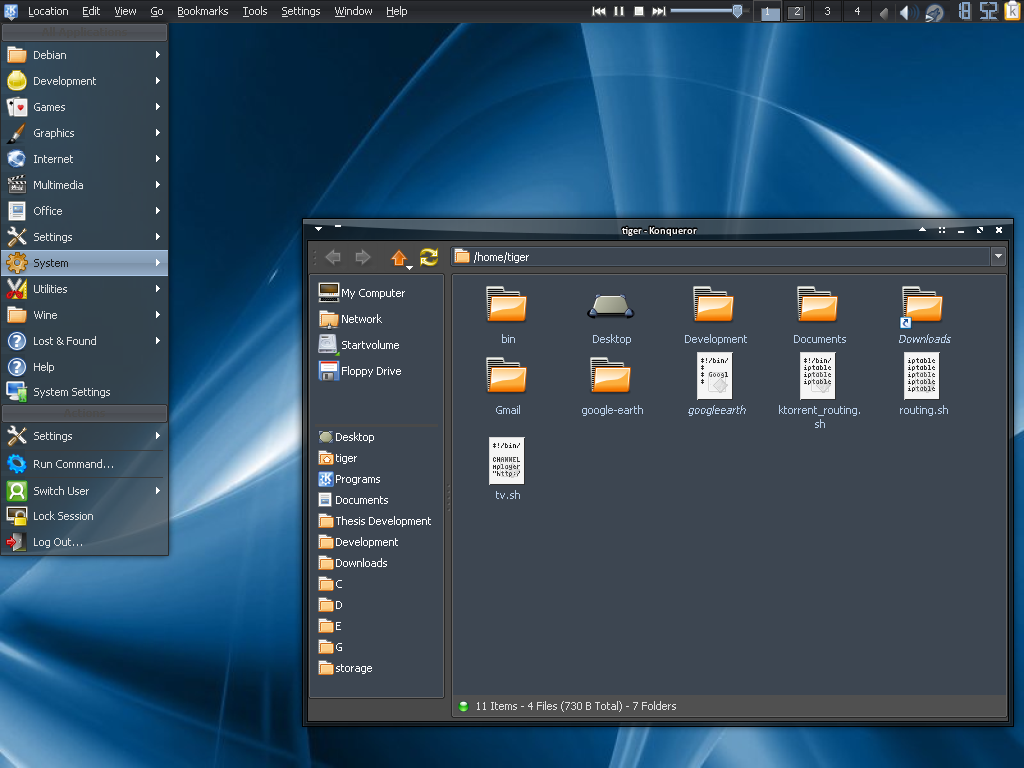Image resolution: width=1024 pixels, height=768 pixels.
Task: Open the Window menu
Action: pos(353,11)
